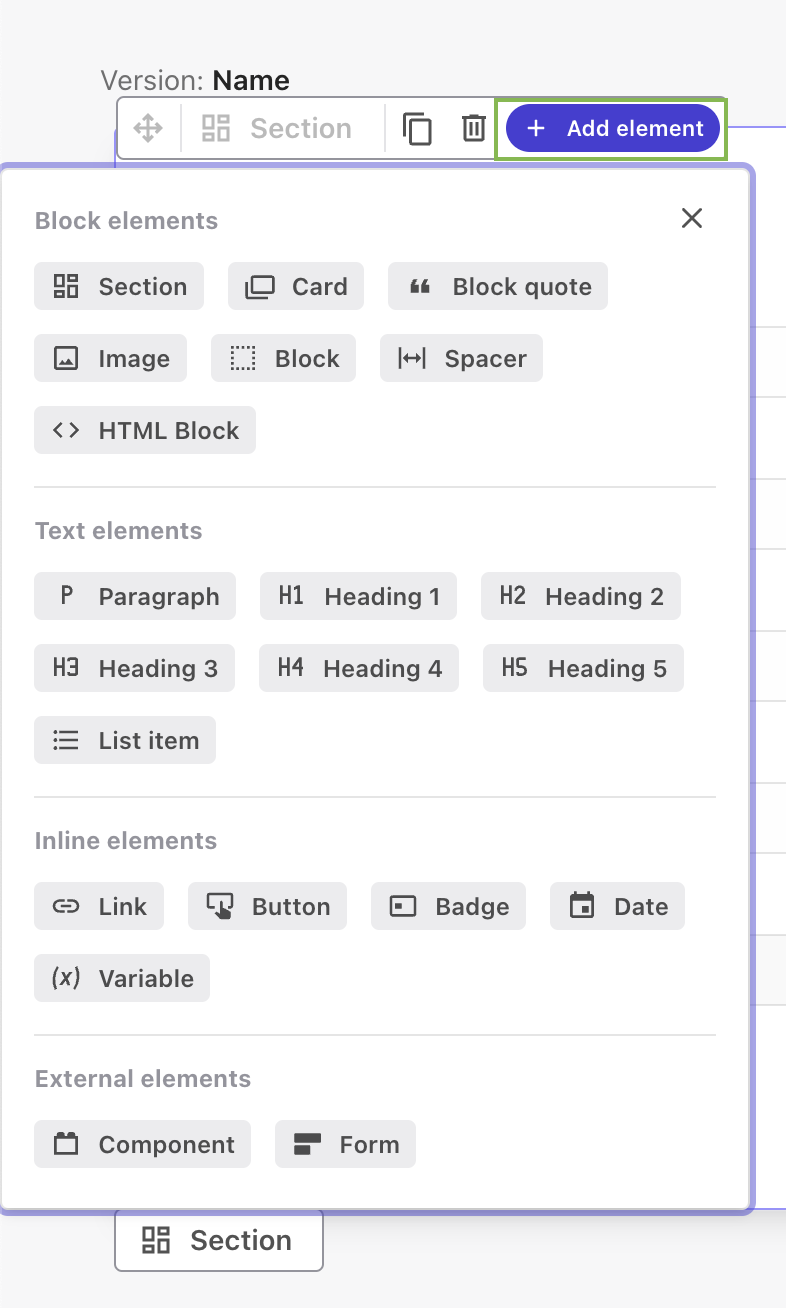Insert a Heading 5 element
Image resolution: width=786 pixels, height=1308 pixels.
pyautogui.click(x=583, y=668)
